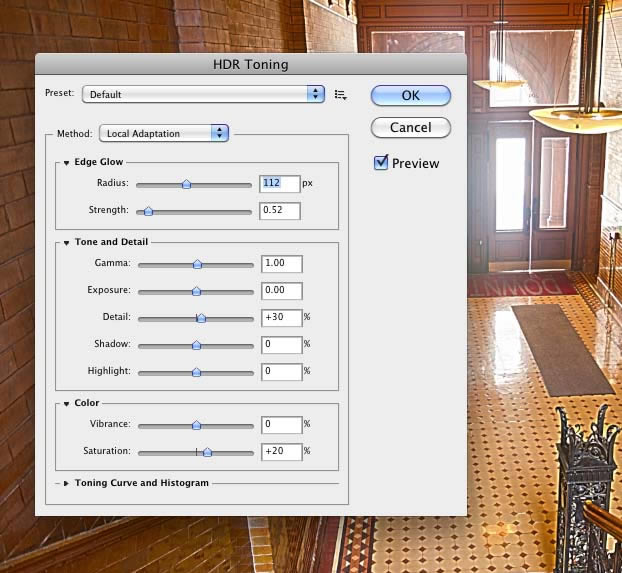Collapse the Tone and Detail section

tap(66, 242)
